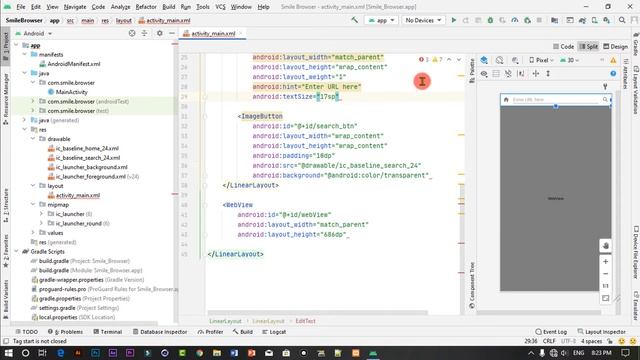Switch editor to Code view
The height and width of the screenshot is (360, 640).
564,47
